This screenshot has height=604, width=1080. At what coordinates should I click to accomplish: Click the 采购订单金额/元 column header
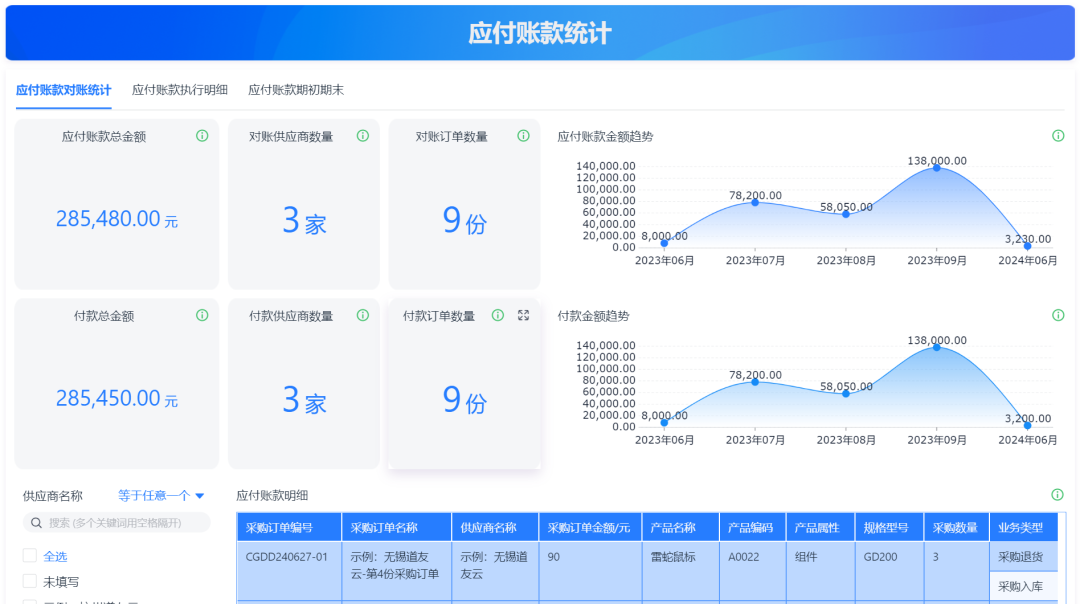click(590, 528)
